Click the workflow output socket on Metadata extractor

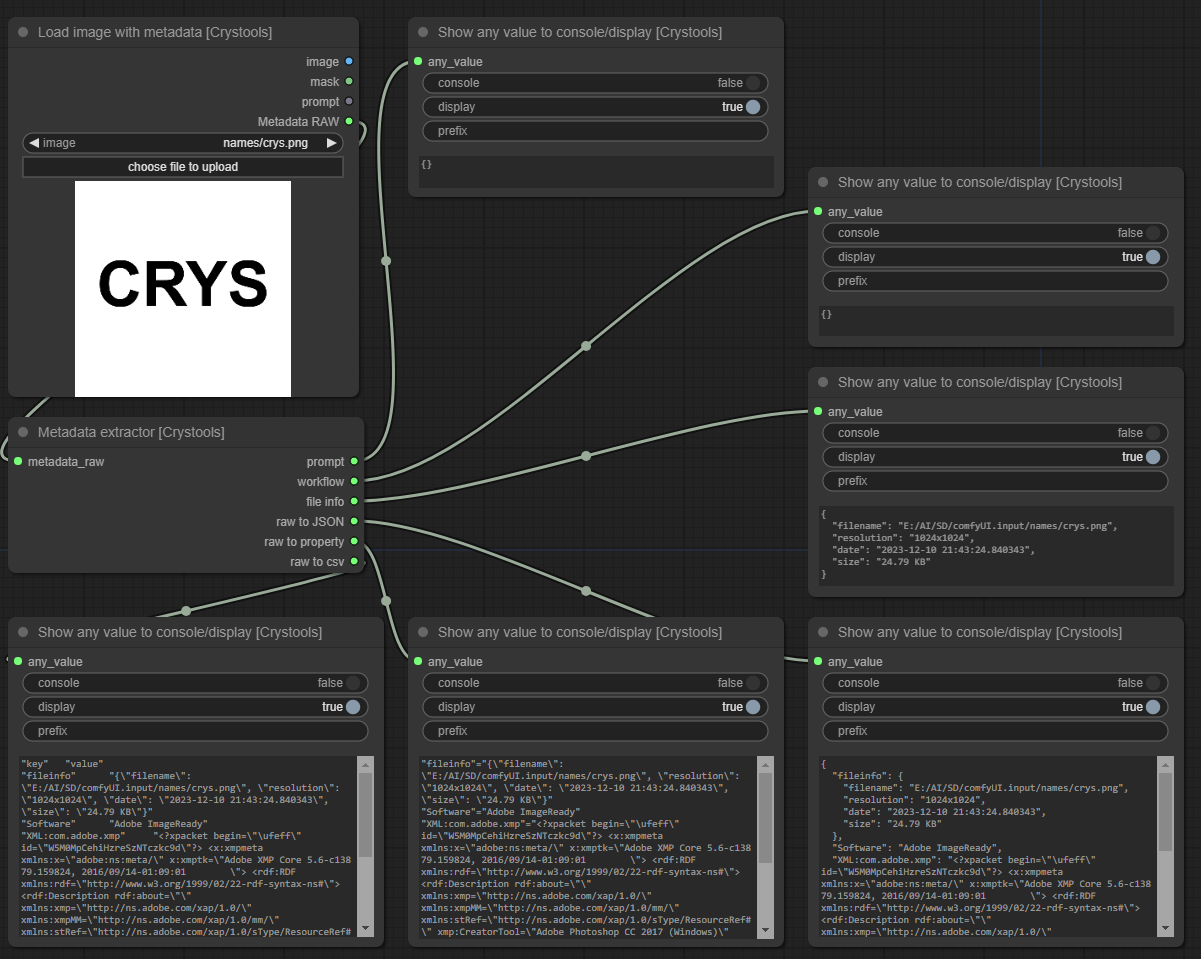352,481
